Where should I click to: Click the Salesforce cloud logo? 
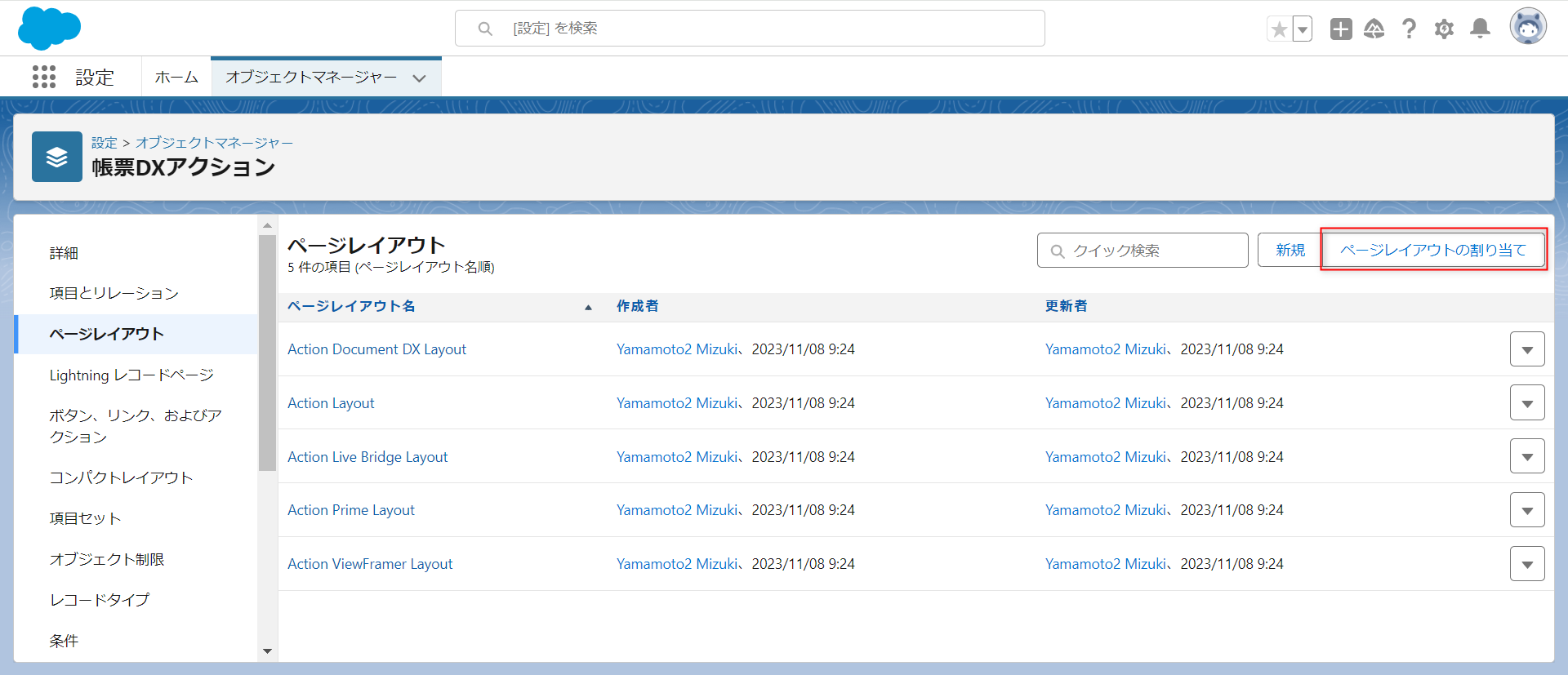(x=49, y=28)
